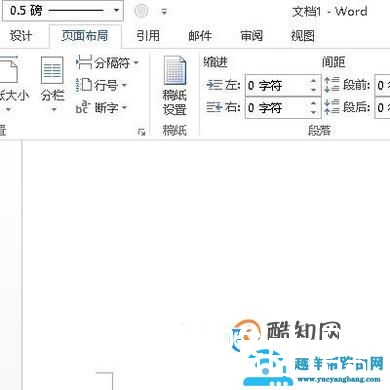
Task: Click the 稿纸 group label
Action: (174, 130)
